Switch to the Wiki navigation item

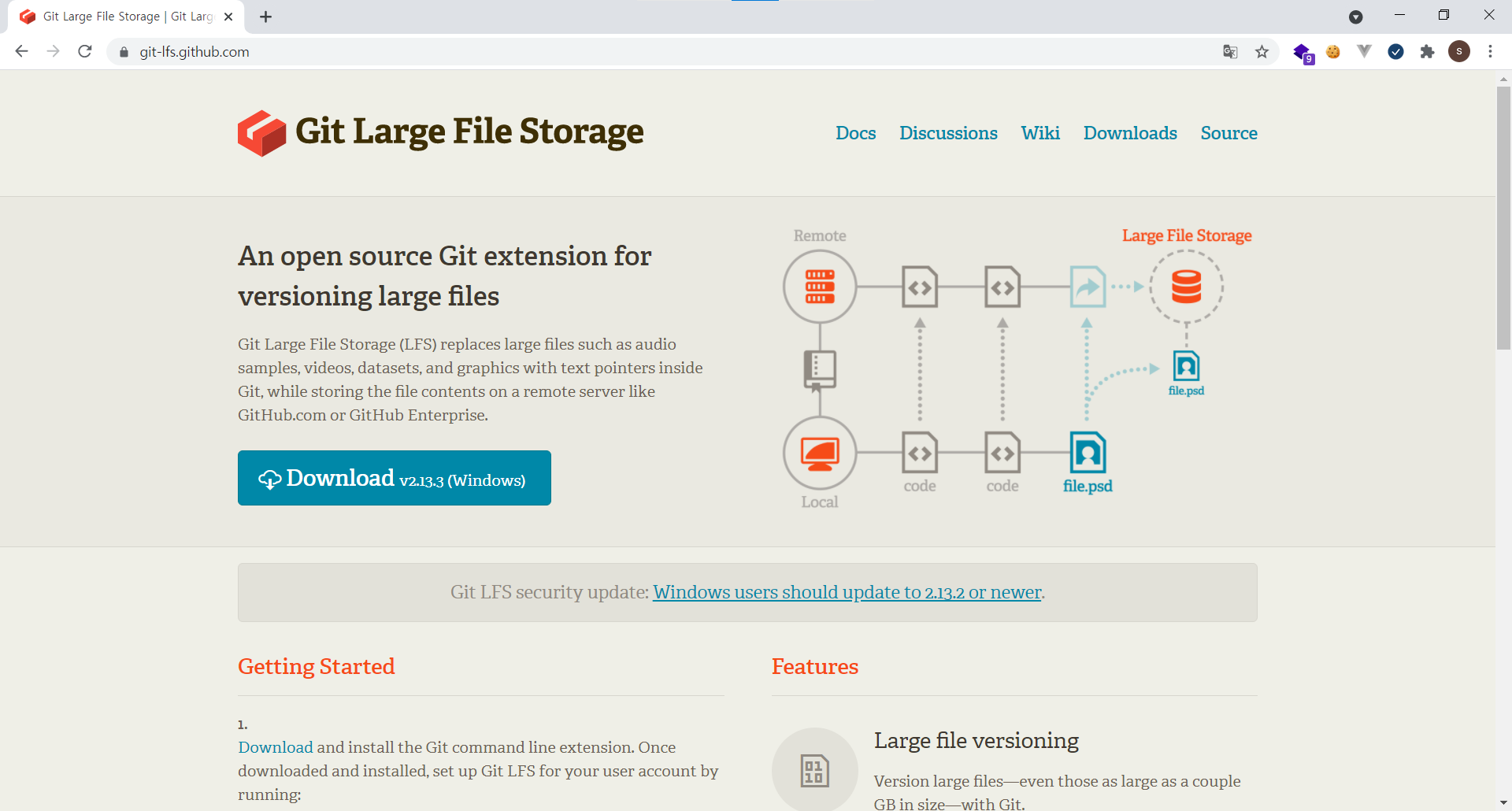[x=1039, y=133]
